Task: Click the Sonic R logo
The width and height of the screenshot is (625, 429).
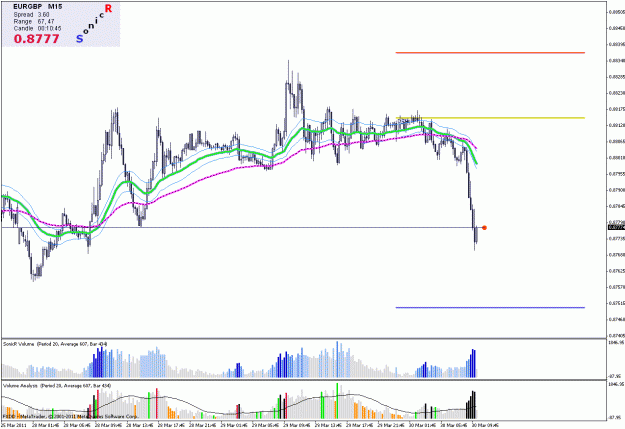Action: coord(94,23)
